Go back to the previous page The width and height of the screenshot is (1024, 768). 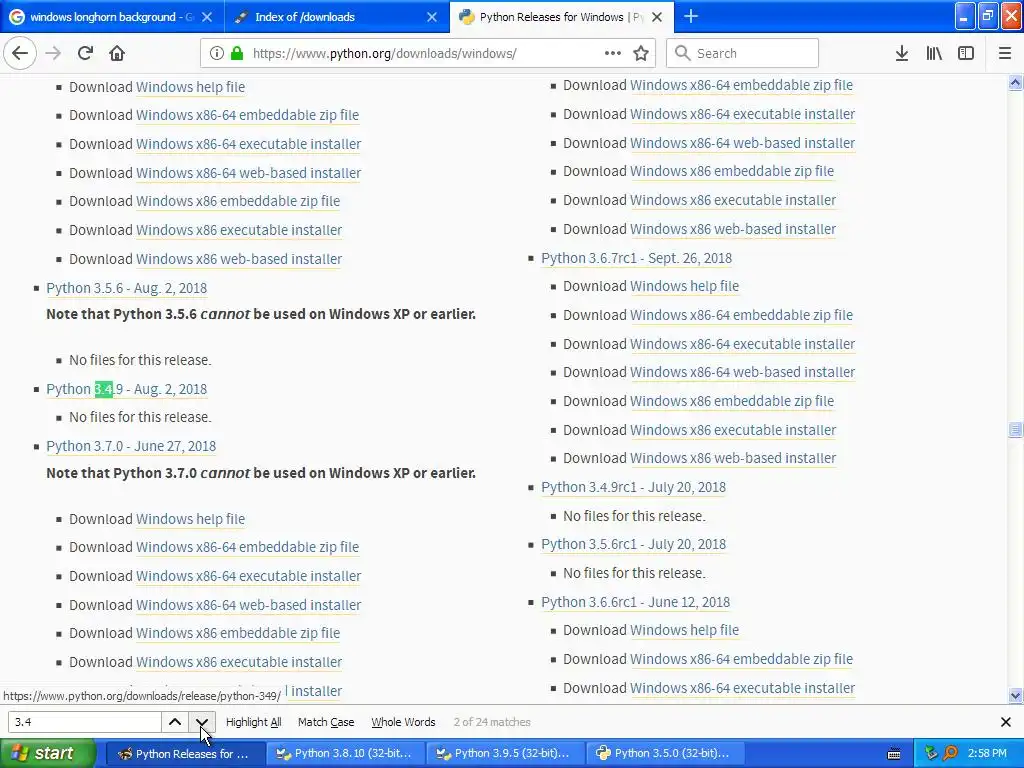[x=20, y=53]
